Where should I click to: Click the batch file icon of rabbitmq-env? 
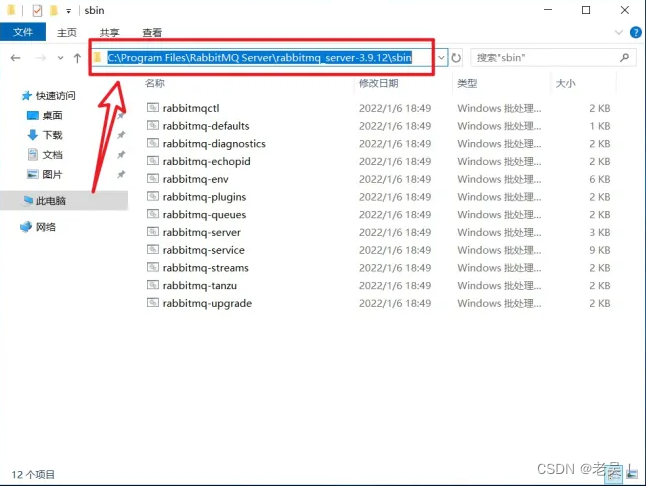pos(153,178)
